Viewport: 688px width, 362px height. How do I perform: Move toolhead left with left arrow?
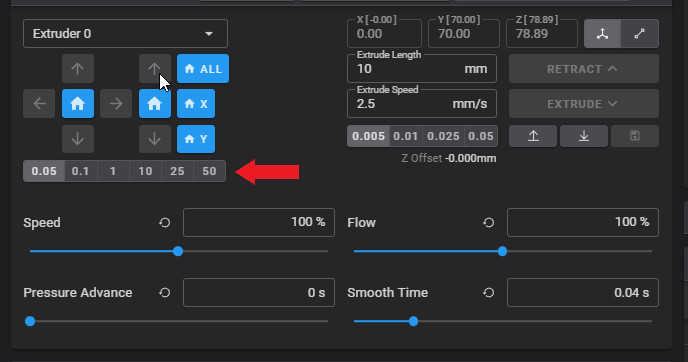pyautogui.click(x=39, y=104)
